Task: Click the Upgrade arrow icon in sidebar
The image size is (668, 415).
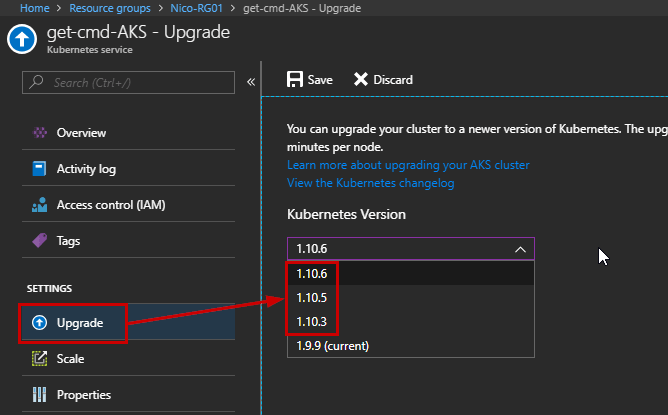Action: click(40, 323)
